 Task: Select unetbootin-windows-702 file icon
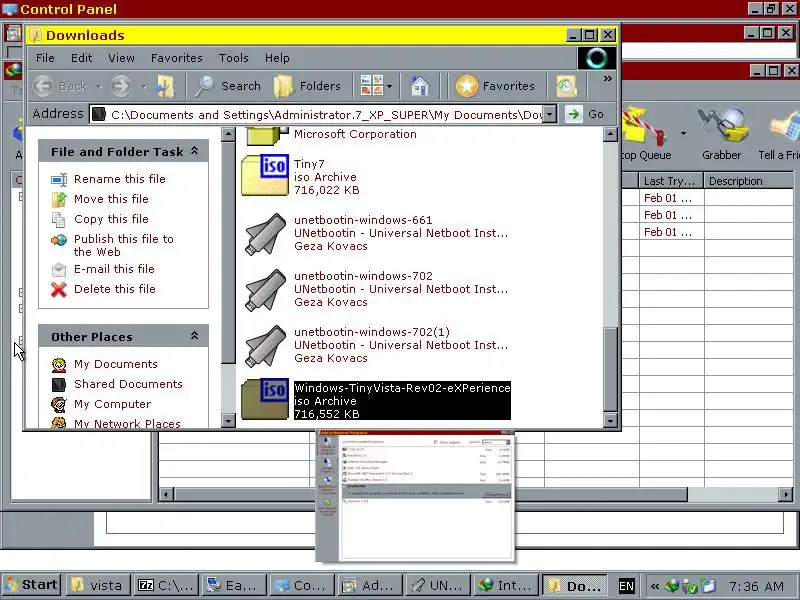click(x=265, y=289)
